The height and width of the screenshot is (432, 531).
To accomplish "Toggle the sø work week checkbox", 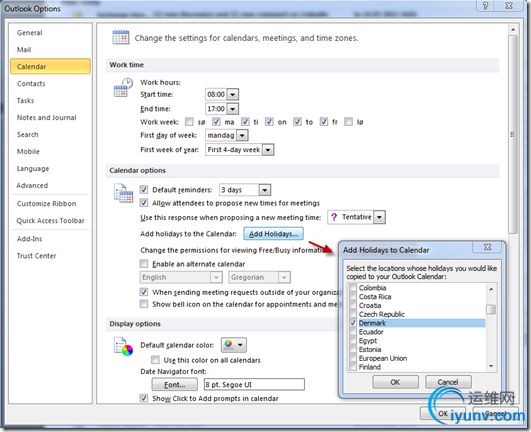I will [x=189, y=122].
